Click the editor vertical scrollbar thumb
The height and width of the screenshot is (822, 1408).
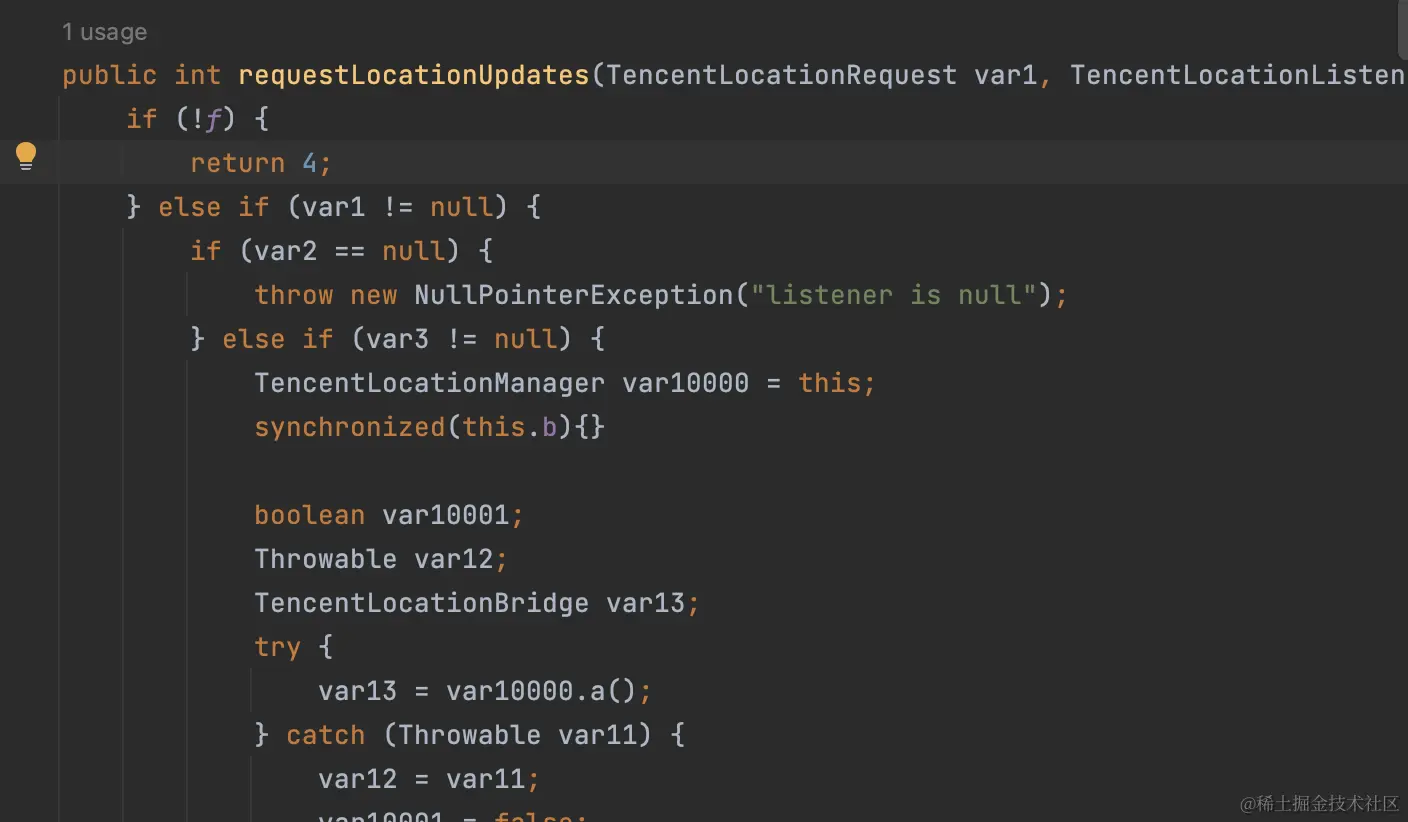tap(1403, 28)
